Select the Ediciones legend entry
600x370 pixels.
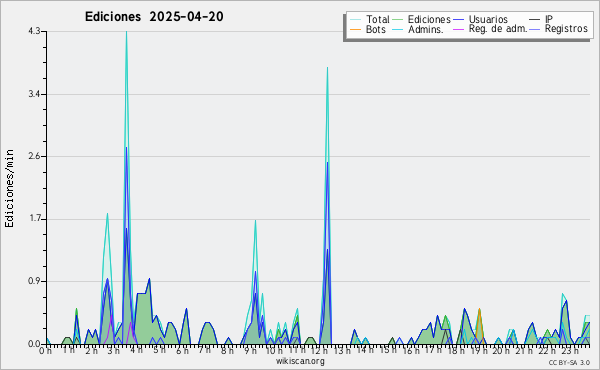coord(429,19)
